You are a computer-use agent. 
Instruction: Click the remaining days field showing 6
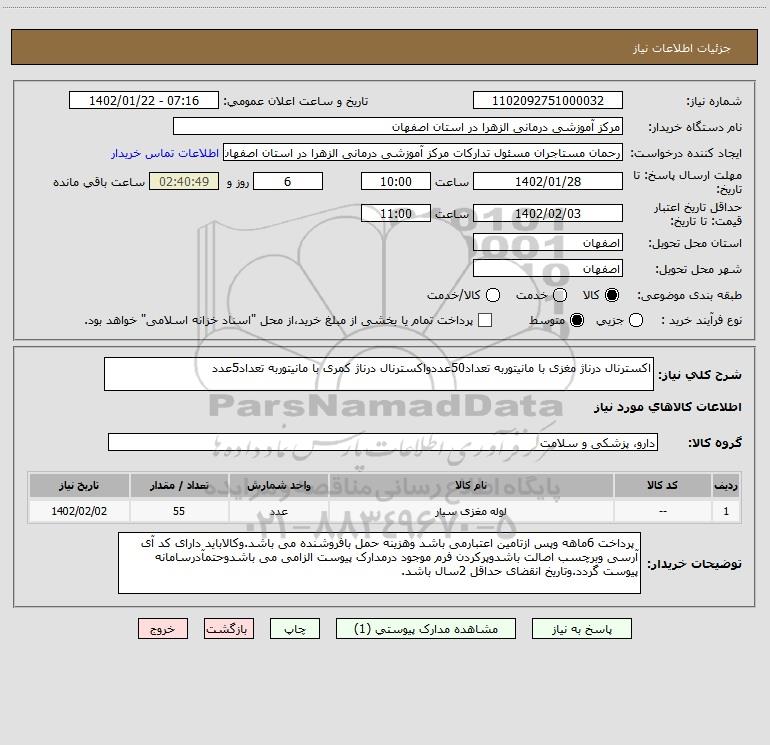tap(288, 181)
